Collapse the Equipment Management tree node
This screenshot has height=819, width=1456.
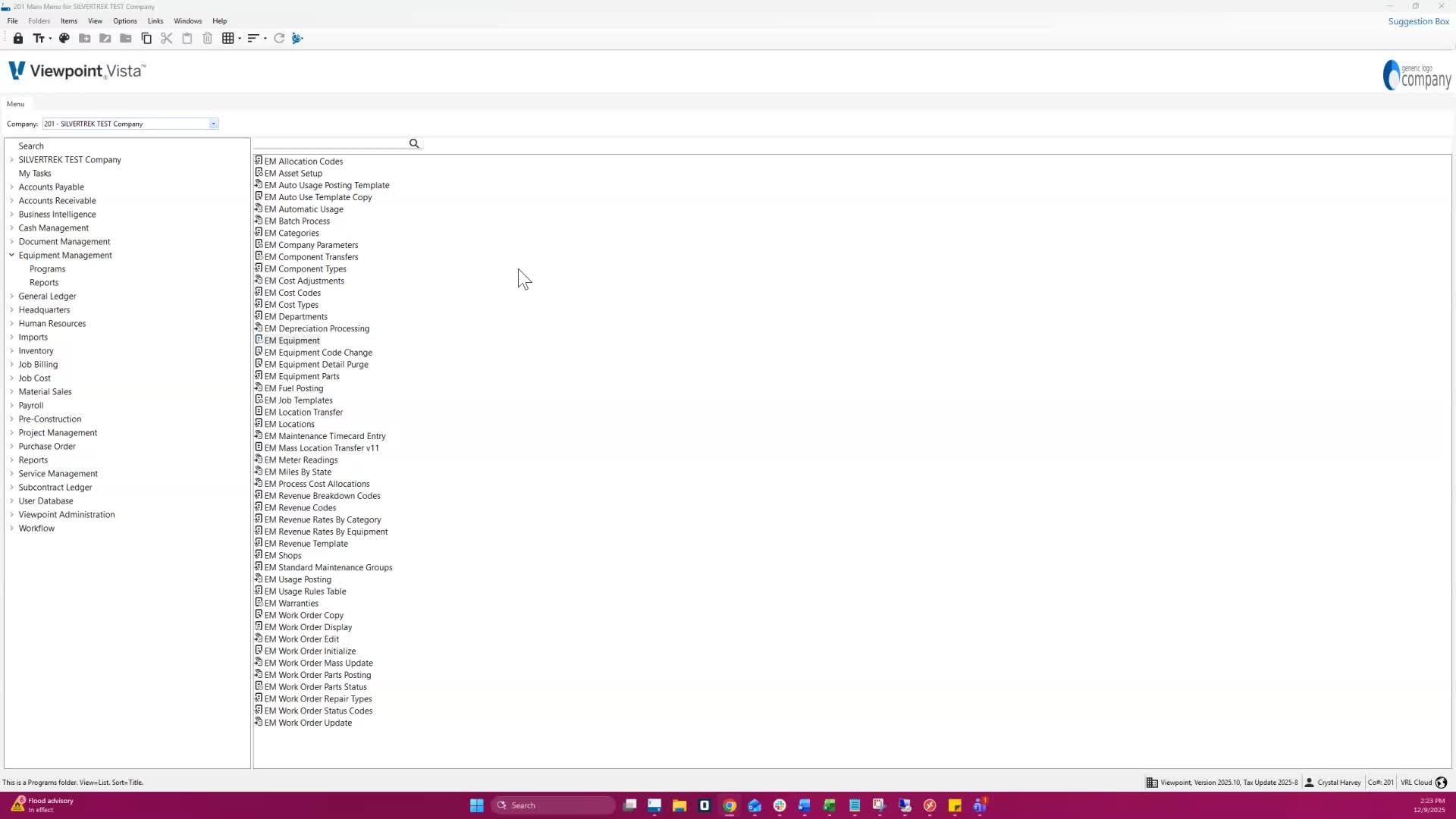[x=11, y=256]
